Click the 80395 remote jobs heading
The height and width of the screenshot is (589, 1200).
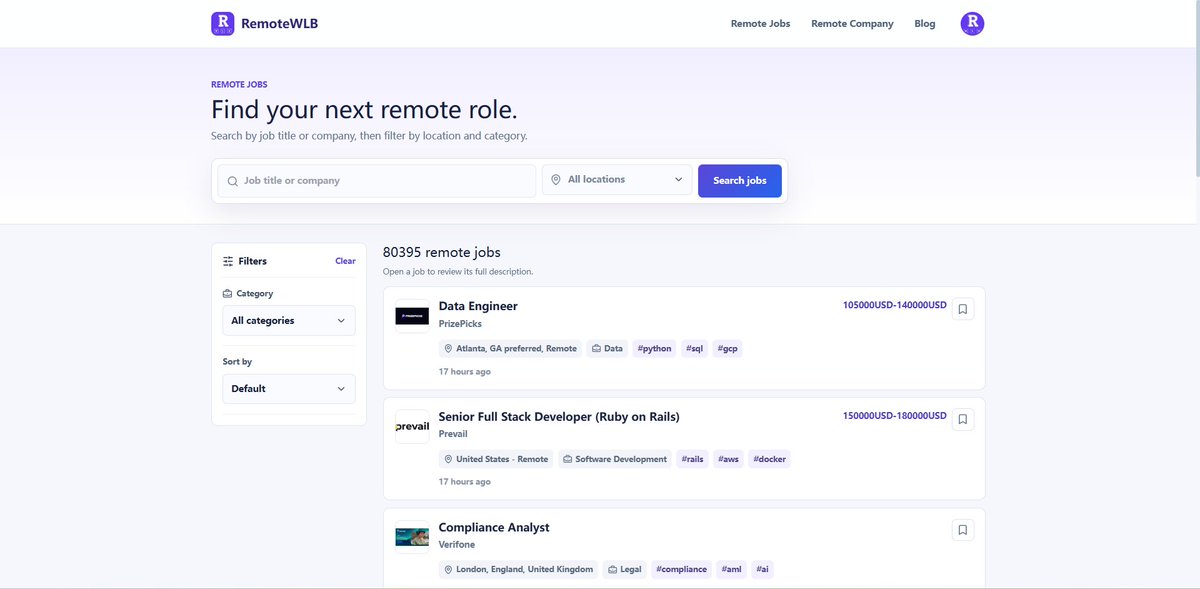tap(442, 252)
